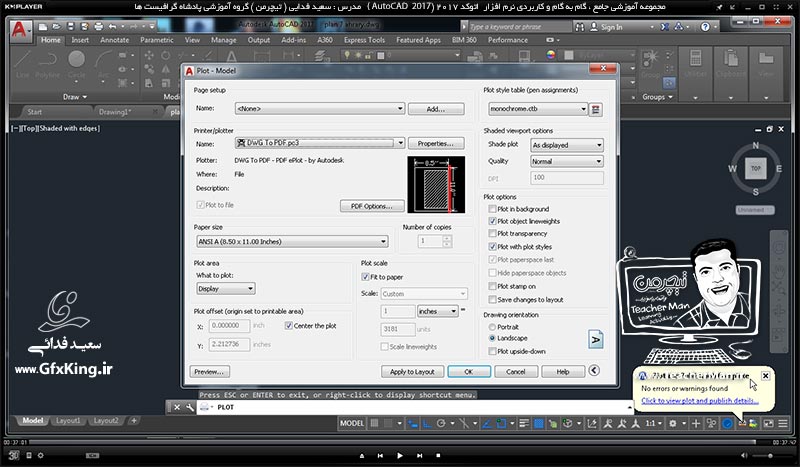Open Printer/plotter Name dropdown
The image size is (800, 467).
pyautogui.click(x=320, y=143)
